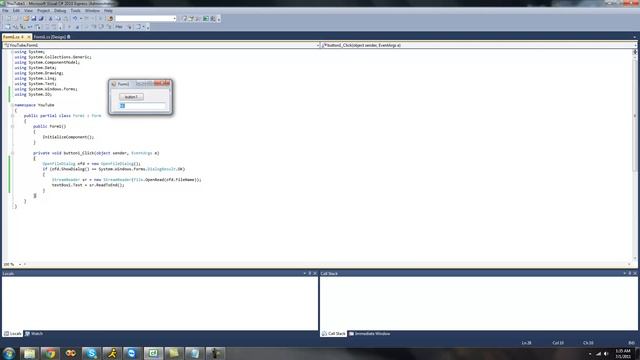Click the Redo toolbar icon

[87, 18]
